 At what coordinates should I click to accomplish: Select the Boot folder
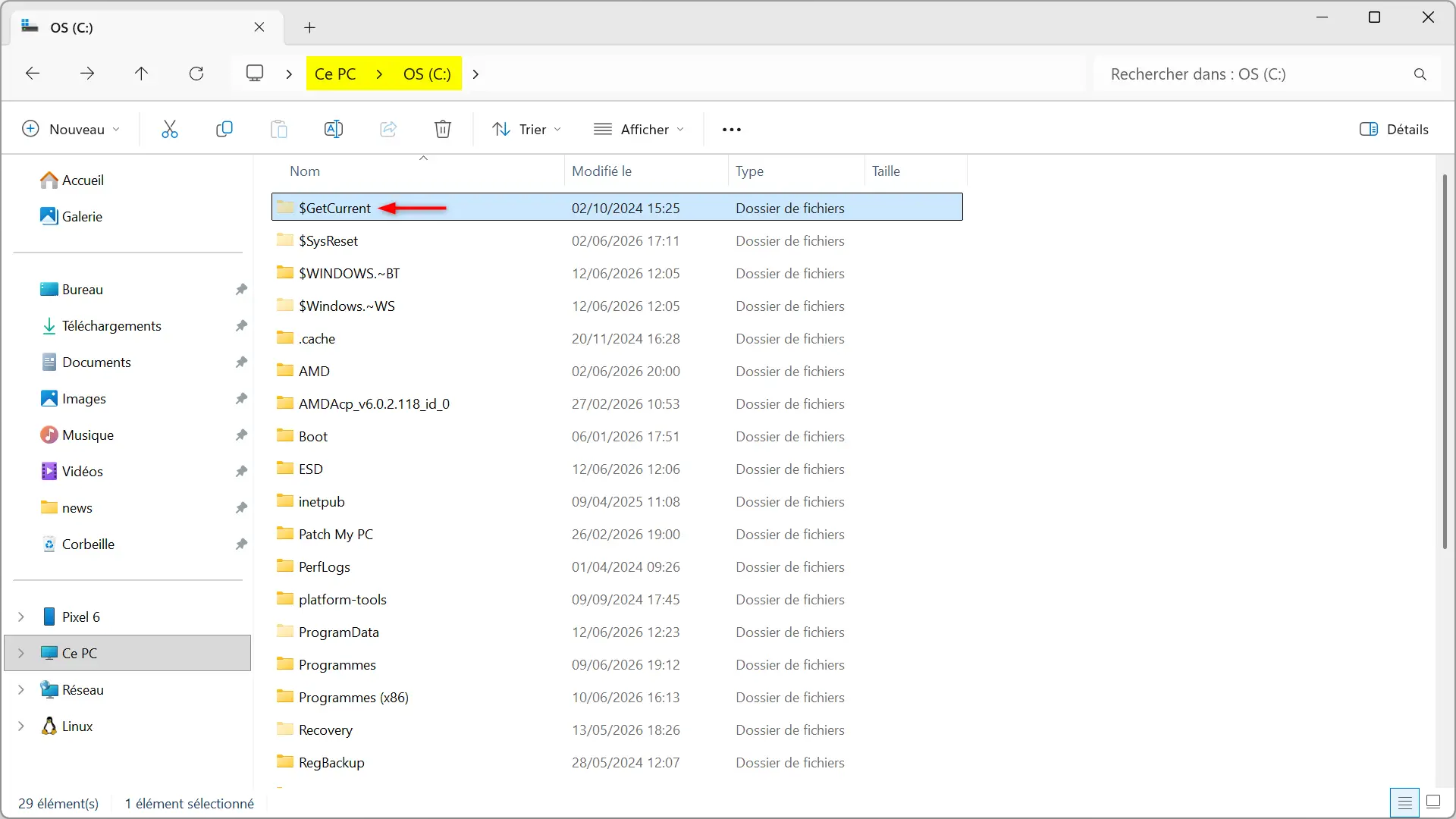tap(617, 436)
